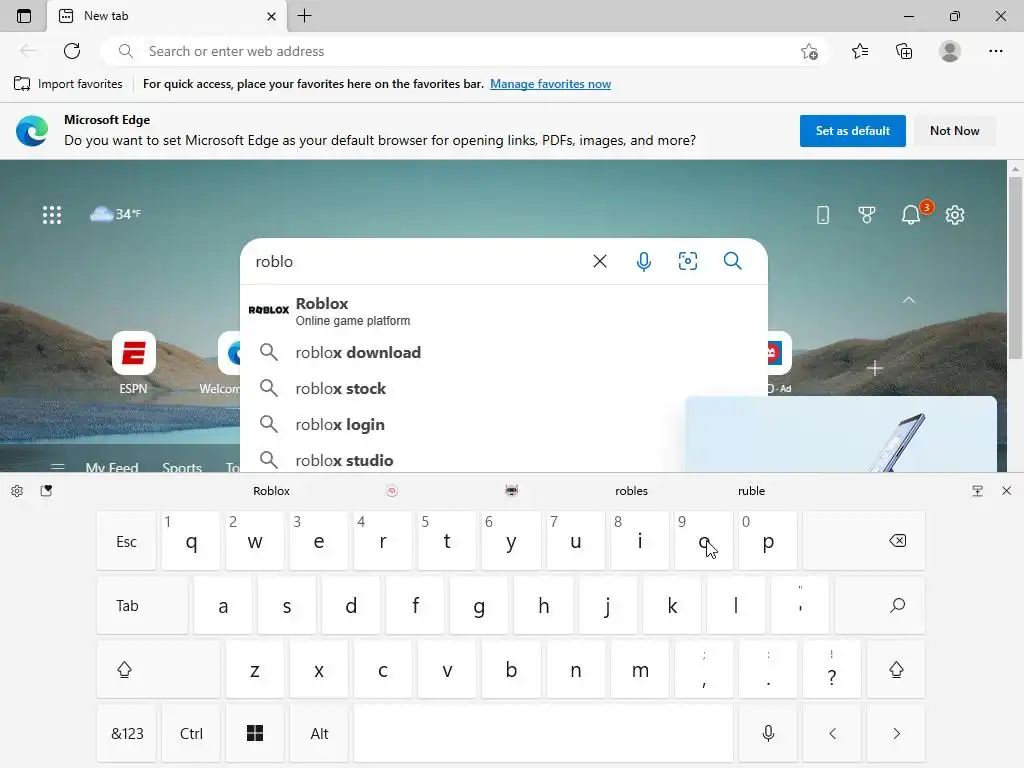
Task: Open touch keyboard settings gear
Action: click(x=17, y=491)
